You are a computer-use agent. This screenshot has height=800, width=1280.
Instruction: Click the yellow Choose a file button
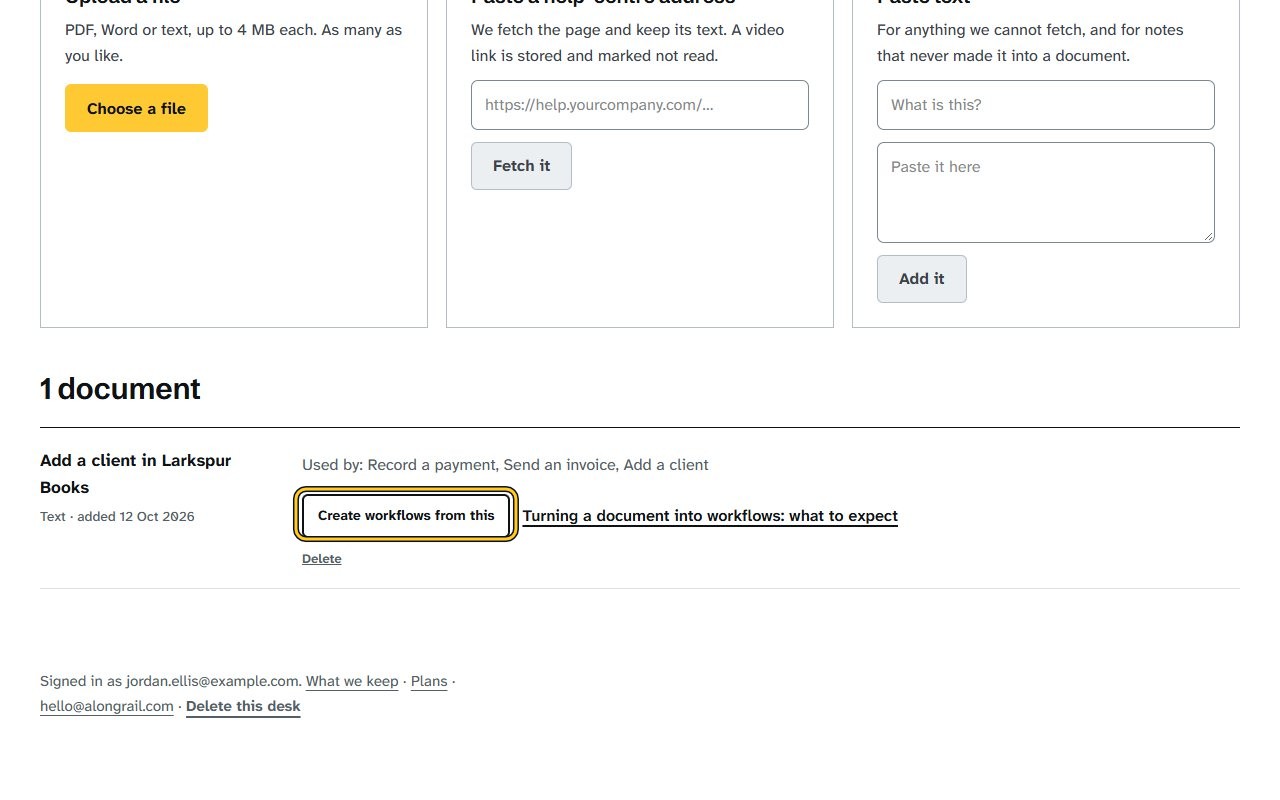coord(136,108)
